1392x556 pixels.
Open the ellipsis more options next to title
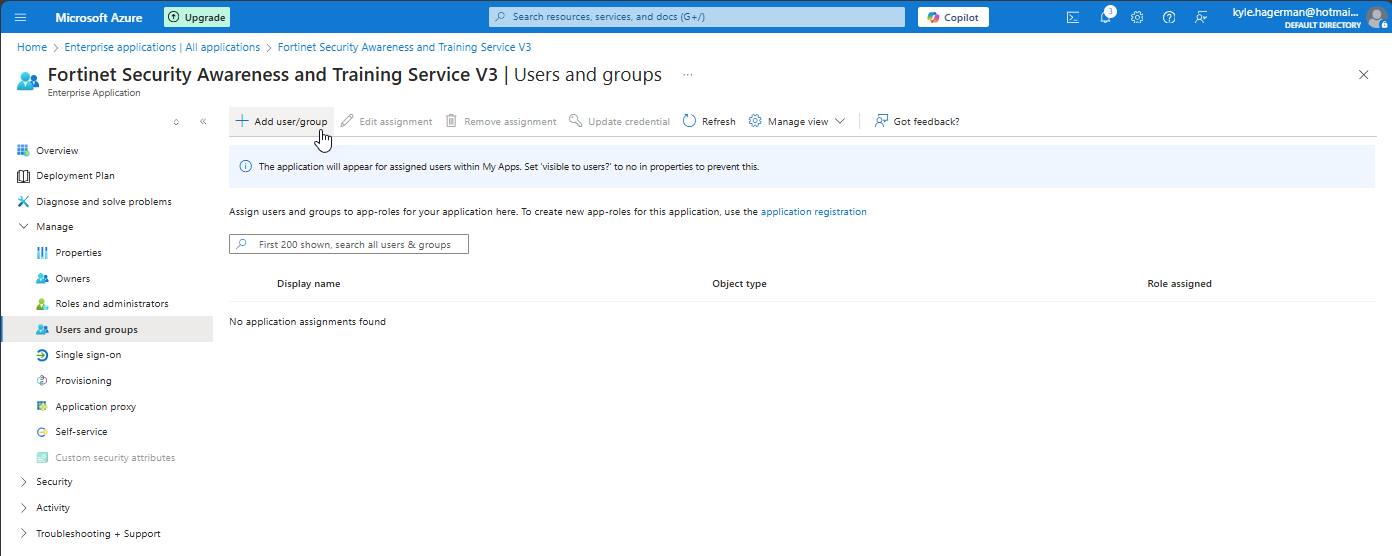(x=687, y=75)
